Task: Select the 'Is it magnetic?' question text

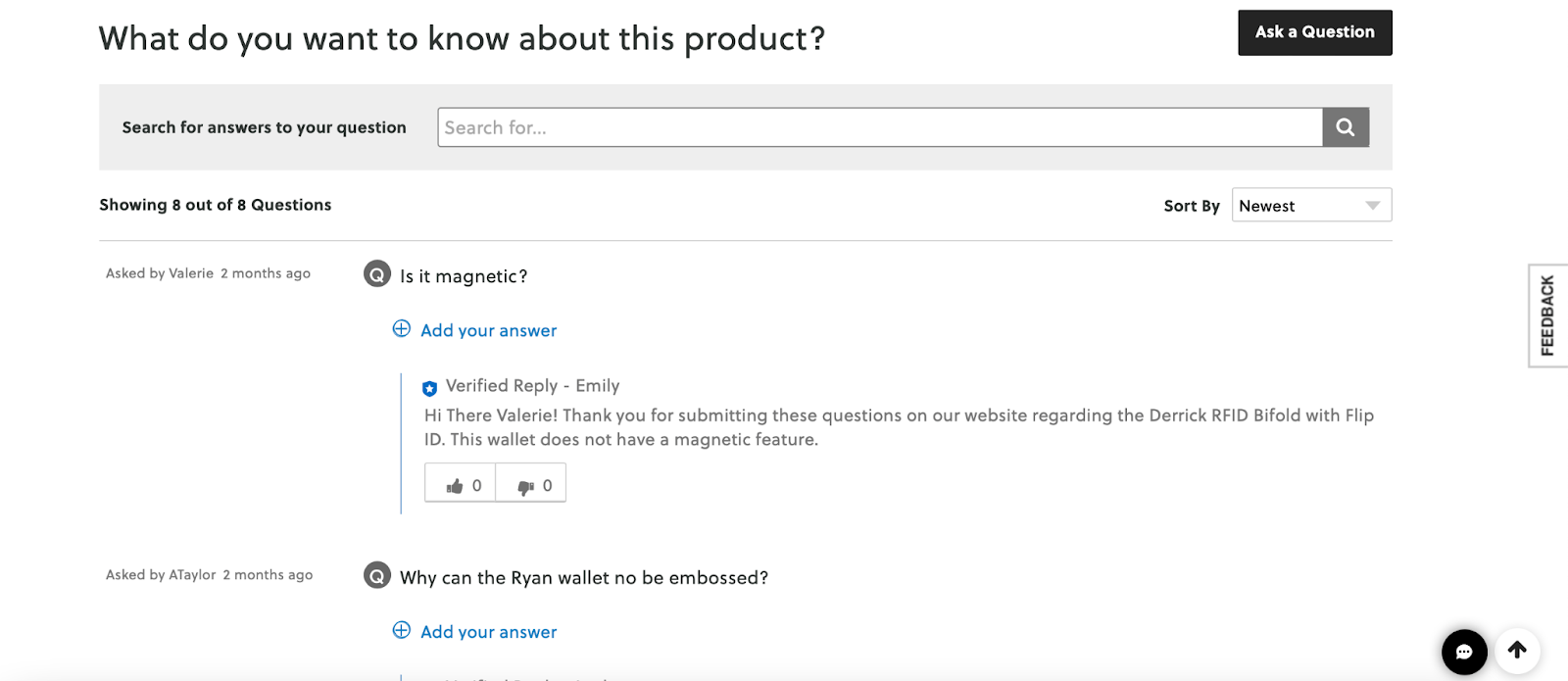Action: (464, 276)
